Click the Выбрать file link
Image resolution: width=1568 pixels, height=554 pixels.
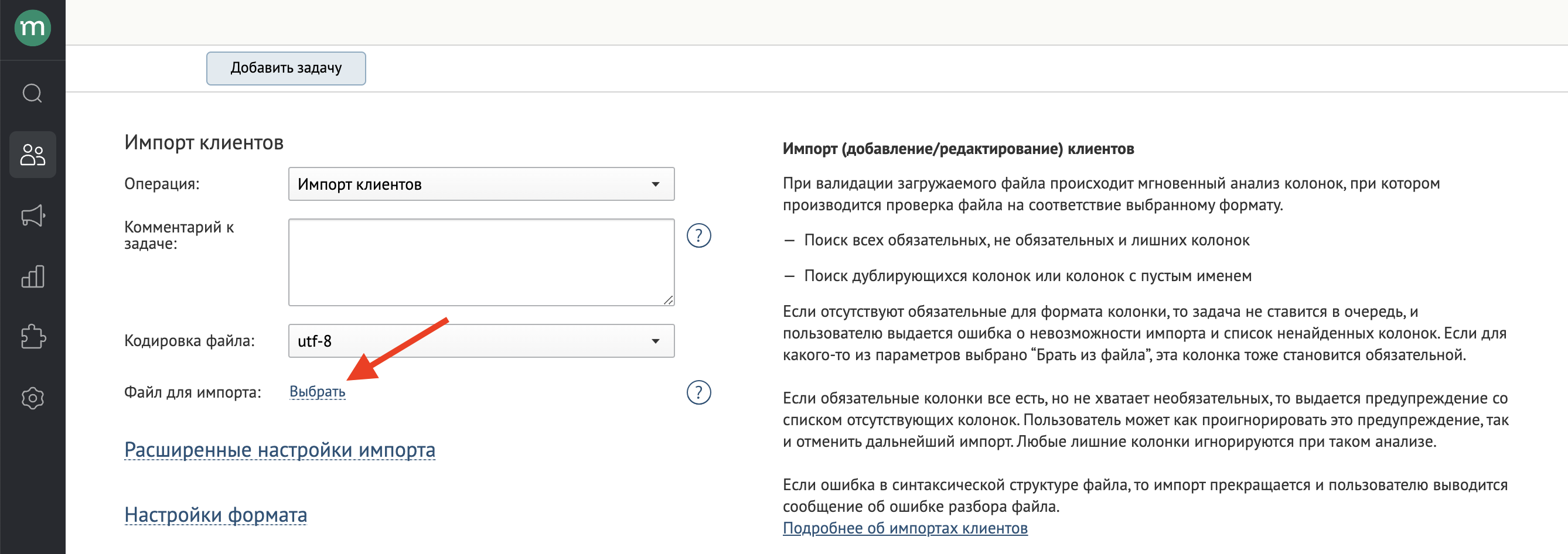click(317, 392)
